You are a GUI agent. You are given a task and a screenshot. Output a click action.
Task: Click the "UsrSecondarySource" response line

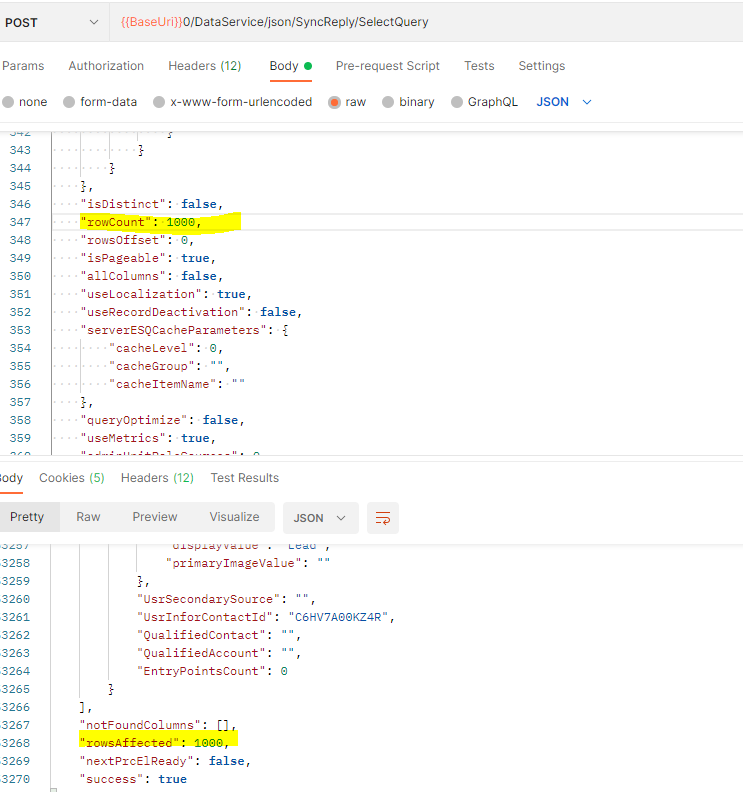click(x=226, y=600)
